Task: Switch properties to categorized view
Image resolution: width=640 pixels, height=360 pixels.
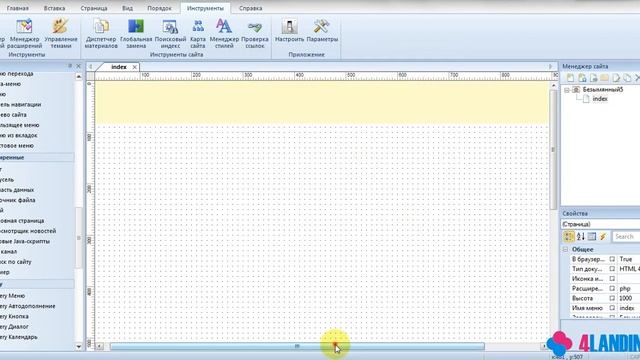Action: [569, 236]
